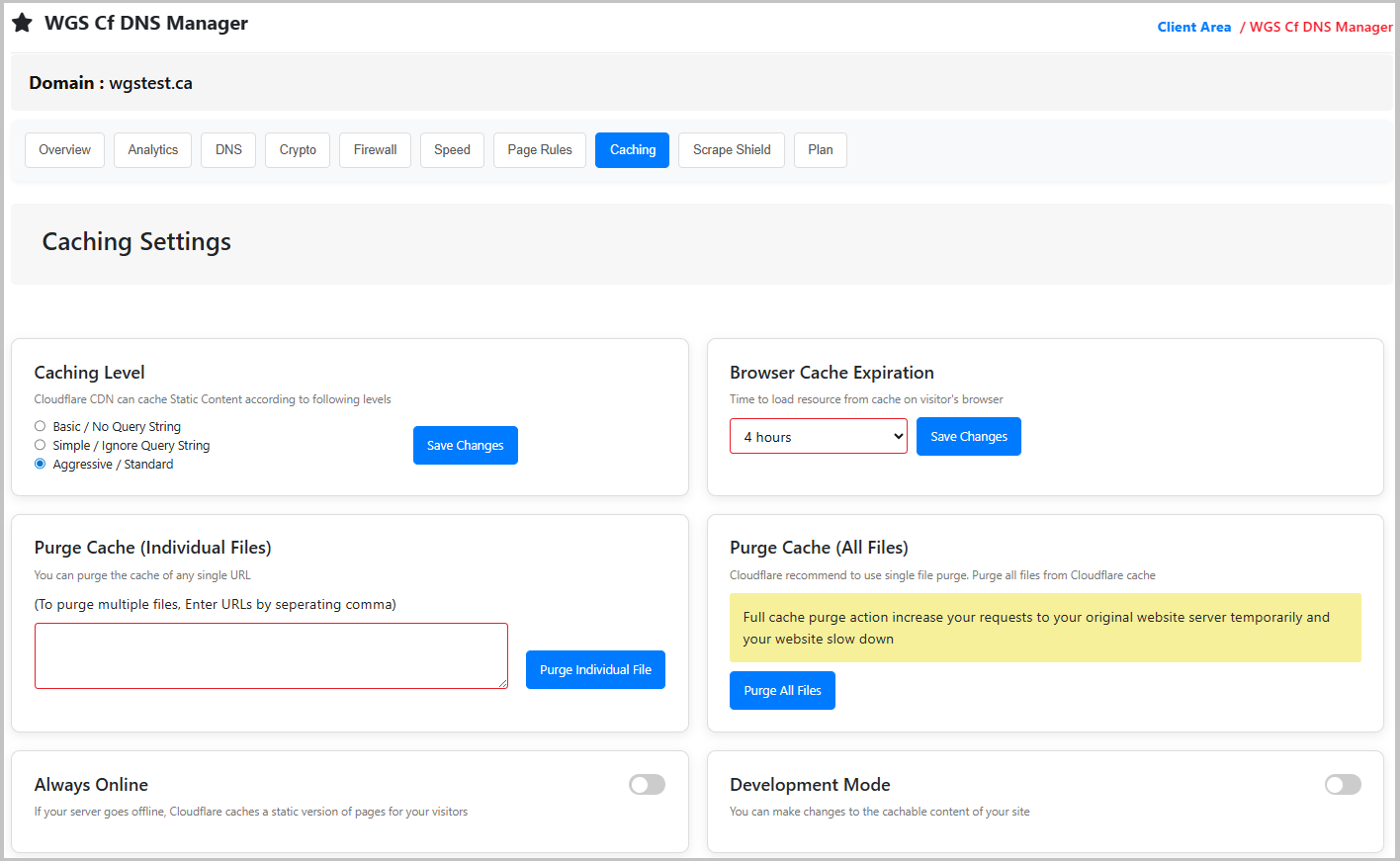This screenshot has width=1400, height=861.
Task: Open Browser Cache Expiration dropdown
Action: 818,437
